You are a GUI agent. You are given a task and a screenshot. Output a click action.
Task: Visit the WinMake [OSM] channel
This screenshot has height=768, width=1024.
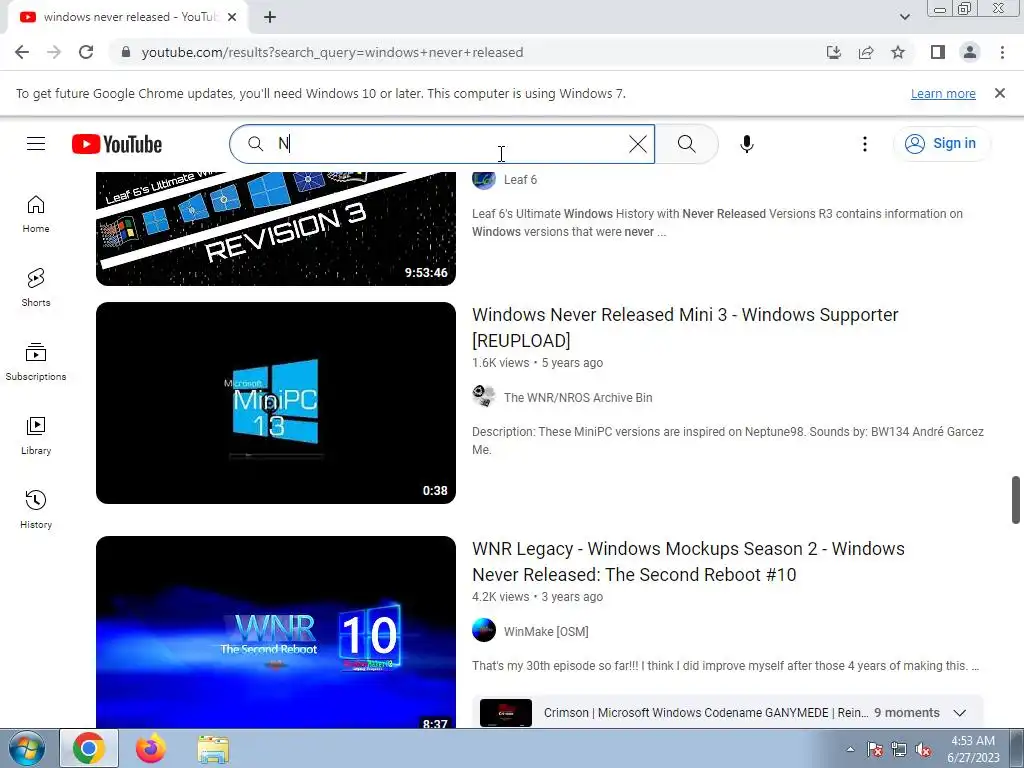tap(546, 632)
